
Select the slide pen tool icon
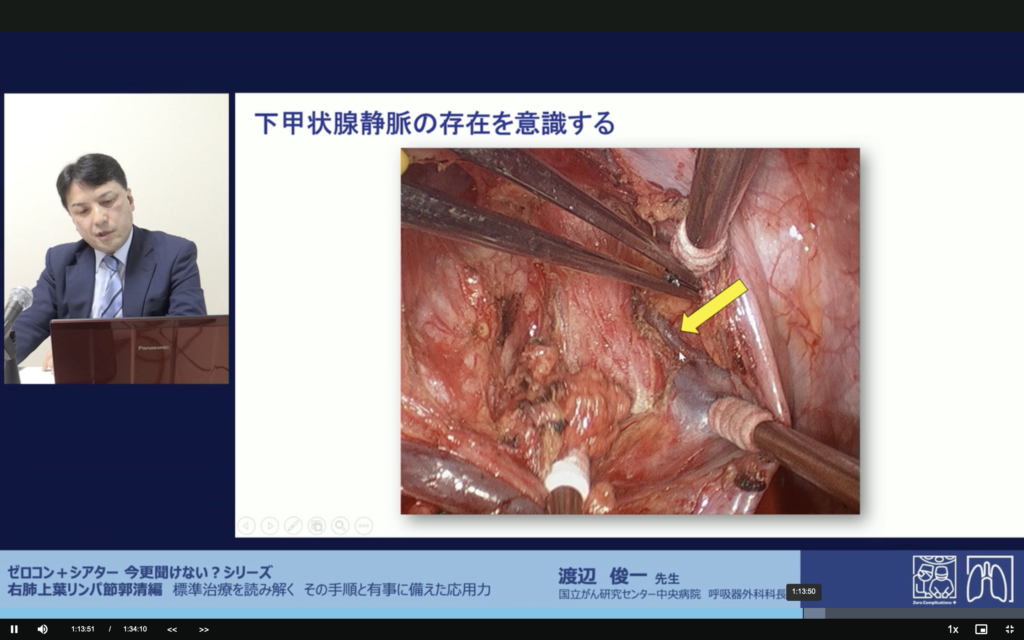293,525
